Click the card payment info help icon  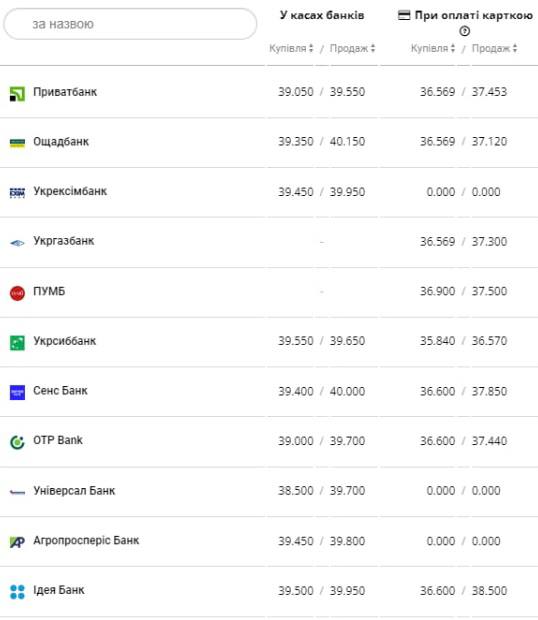pos(465,31)
